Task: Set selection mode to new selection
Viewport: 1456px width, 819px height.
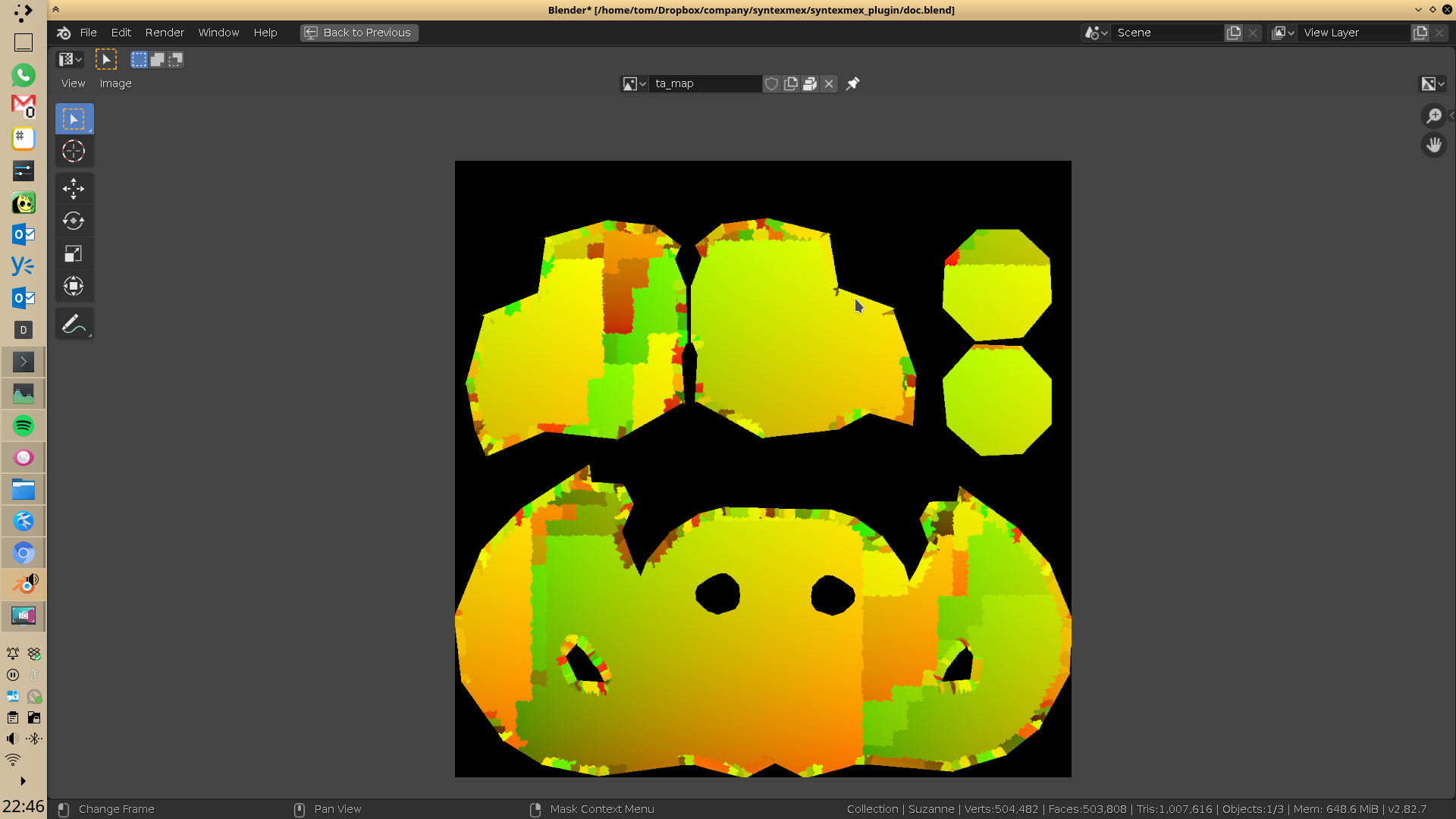Action: [139, 59]
